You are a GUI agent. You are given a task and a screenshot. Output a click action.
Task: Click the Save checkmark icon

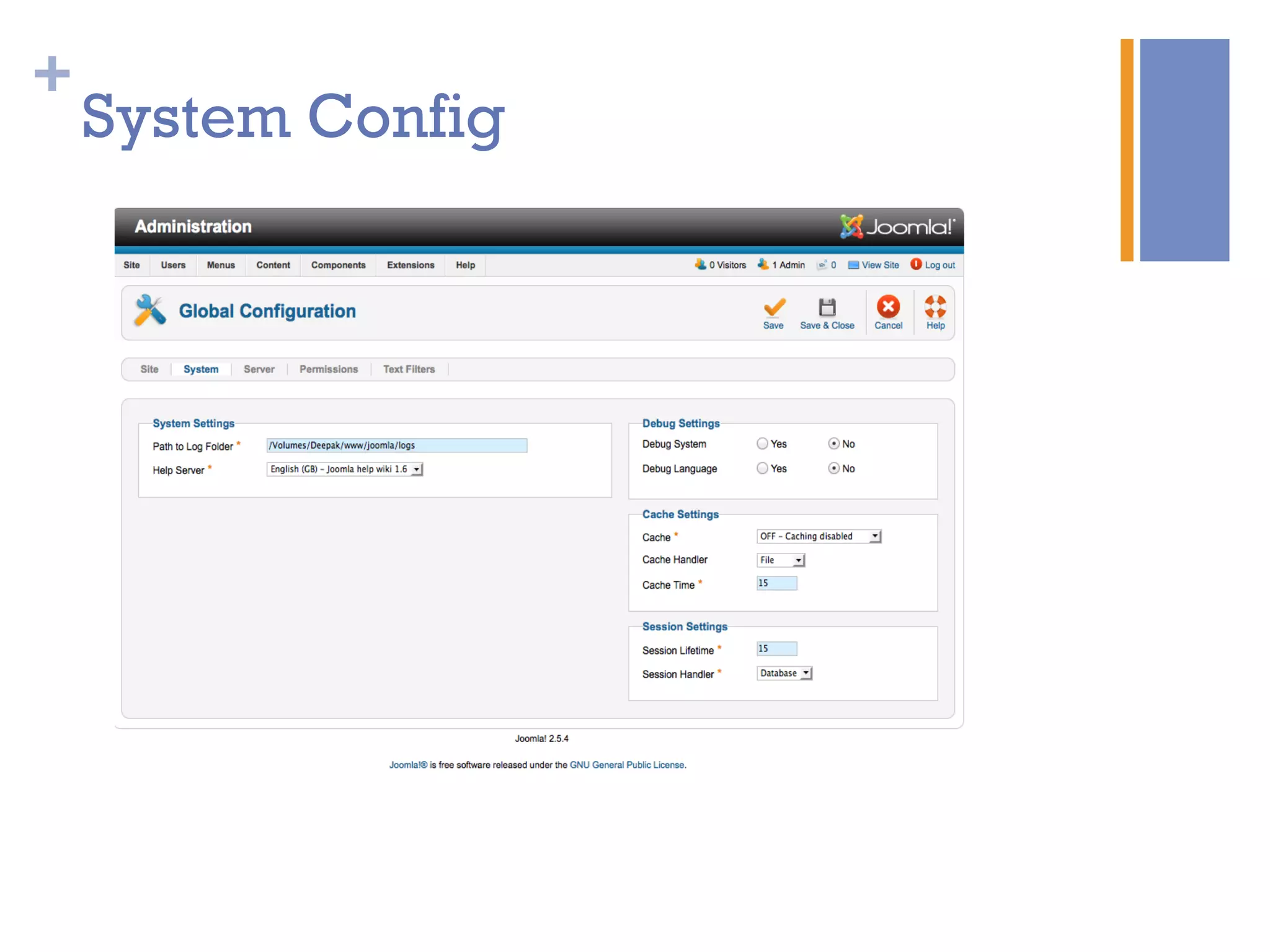tap(774, 307)
